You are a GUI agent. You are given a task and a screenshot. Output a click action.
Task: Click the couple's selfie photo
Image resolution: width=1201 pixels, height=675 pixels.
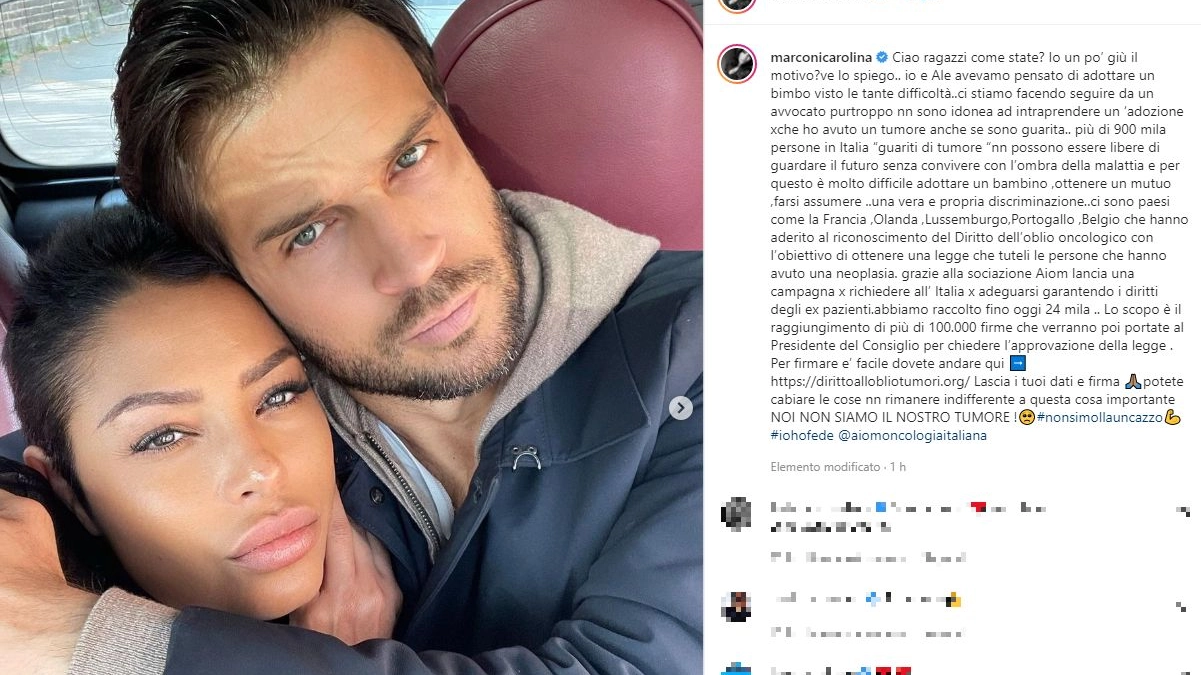coord(351,337)
